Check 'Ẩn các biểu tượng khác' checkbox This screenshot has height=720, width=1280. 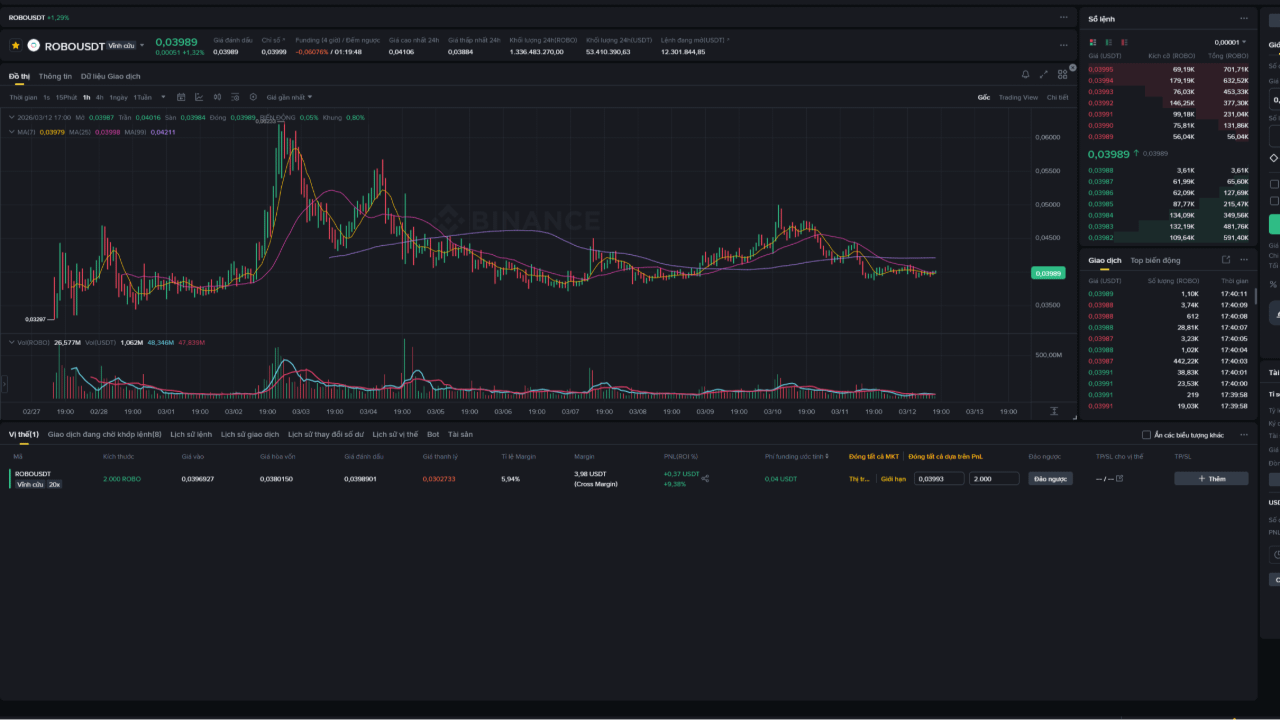tap(1146, 435)
